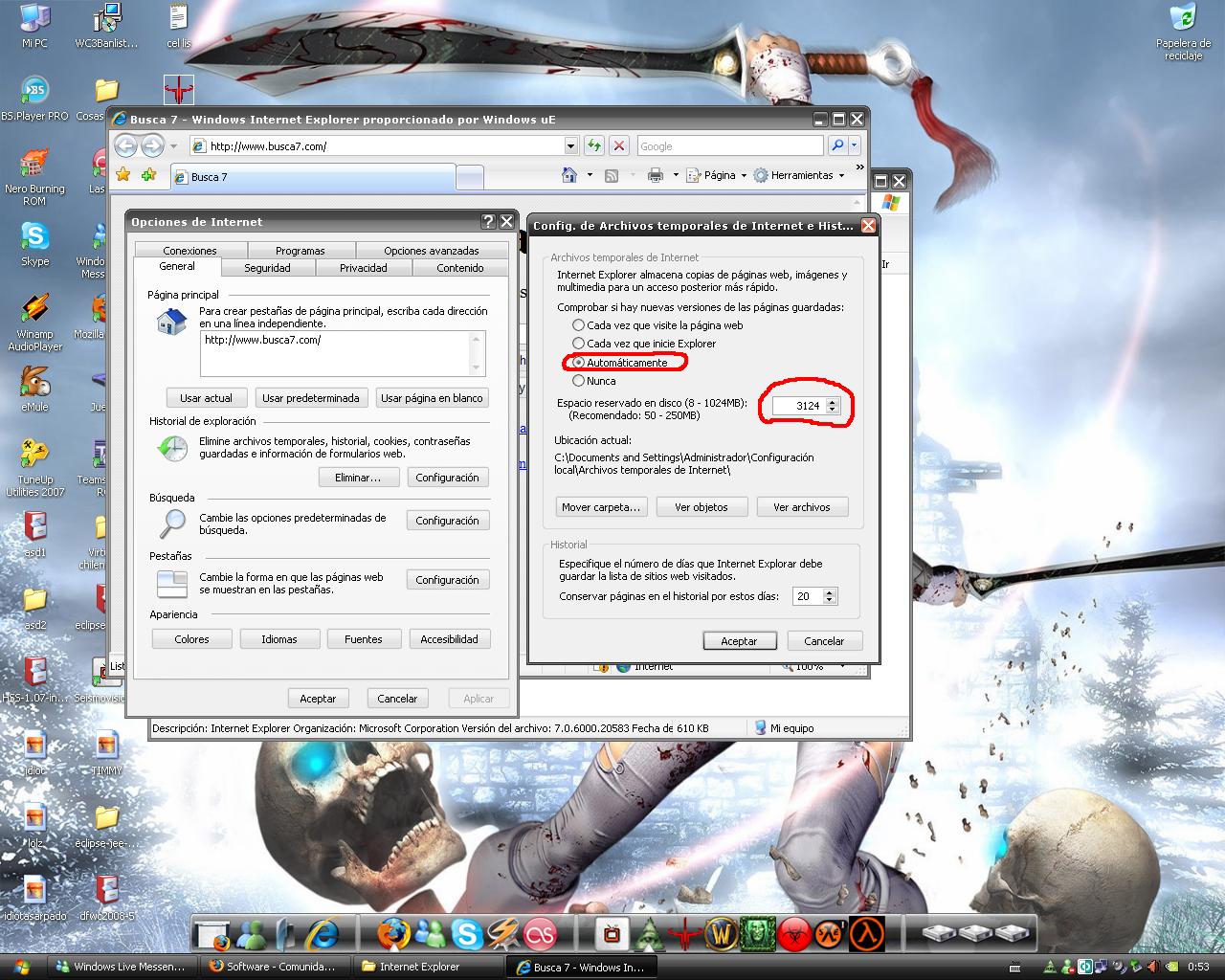Launch Firefox from the dock
The height and width of the screenshot is (980, 1225).
pos(391,932)
